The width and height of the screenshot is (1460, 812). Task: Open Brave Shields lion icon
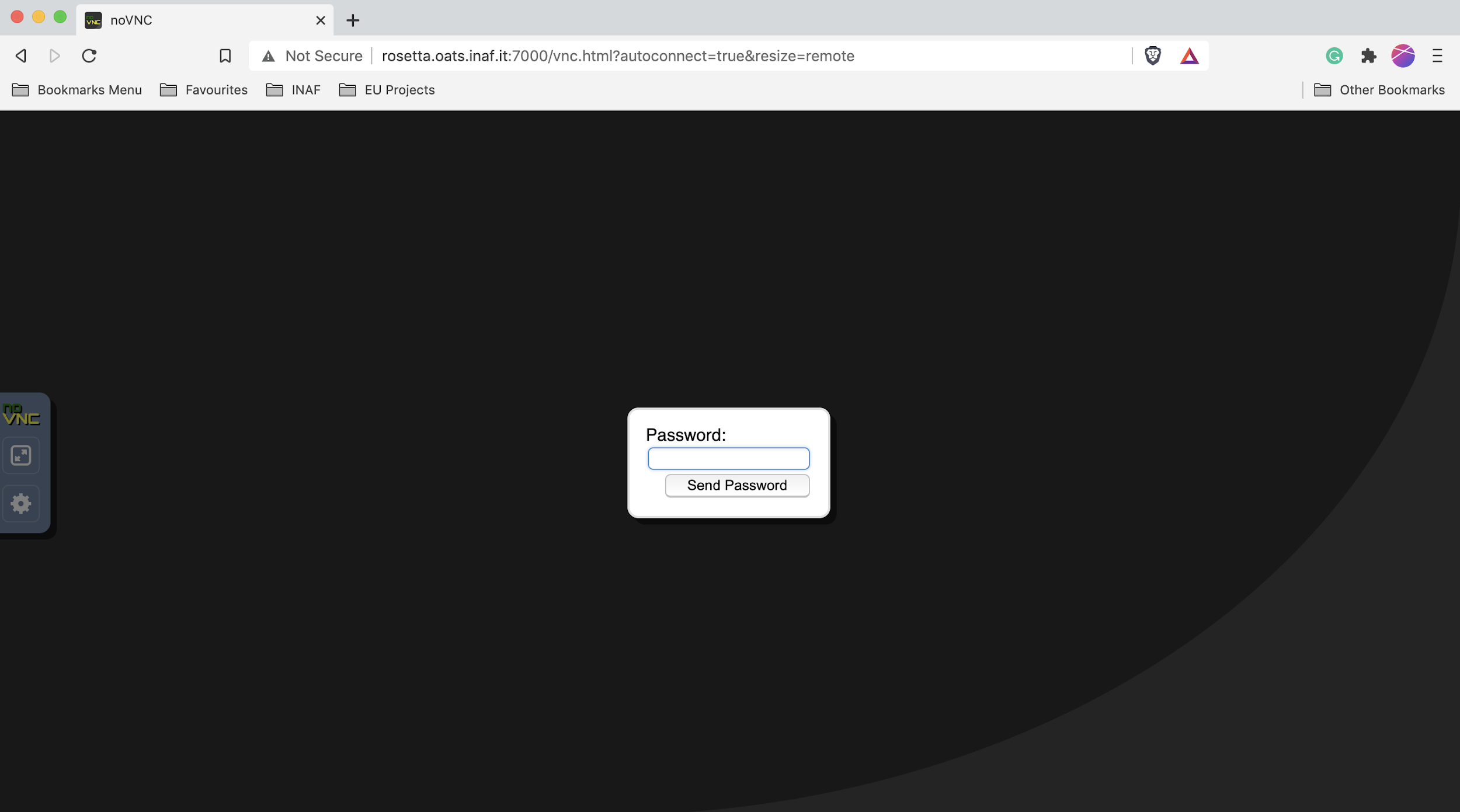pyautogui.click(x=1153, y=56)
